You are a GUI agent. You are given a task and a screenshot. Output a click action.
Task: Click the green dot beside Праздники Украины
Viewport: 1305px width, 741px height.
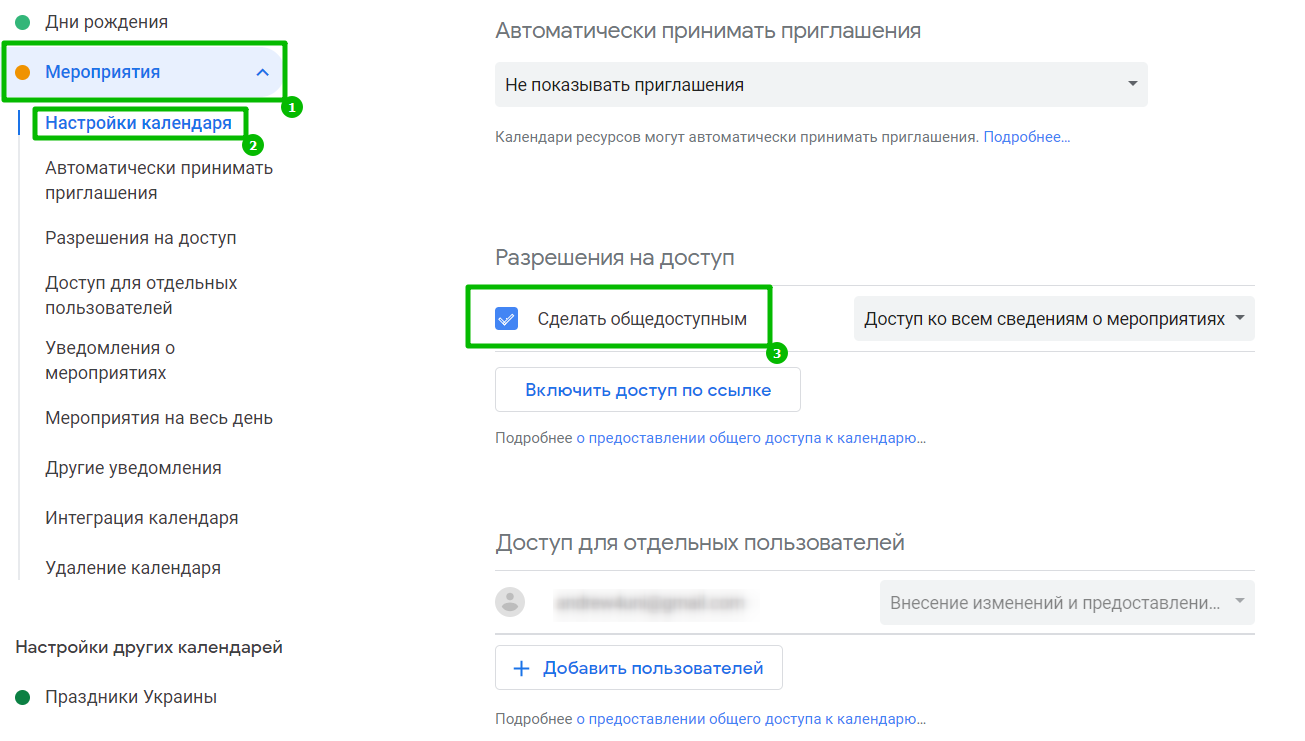tap(23, 697)
